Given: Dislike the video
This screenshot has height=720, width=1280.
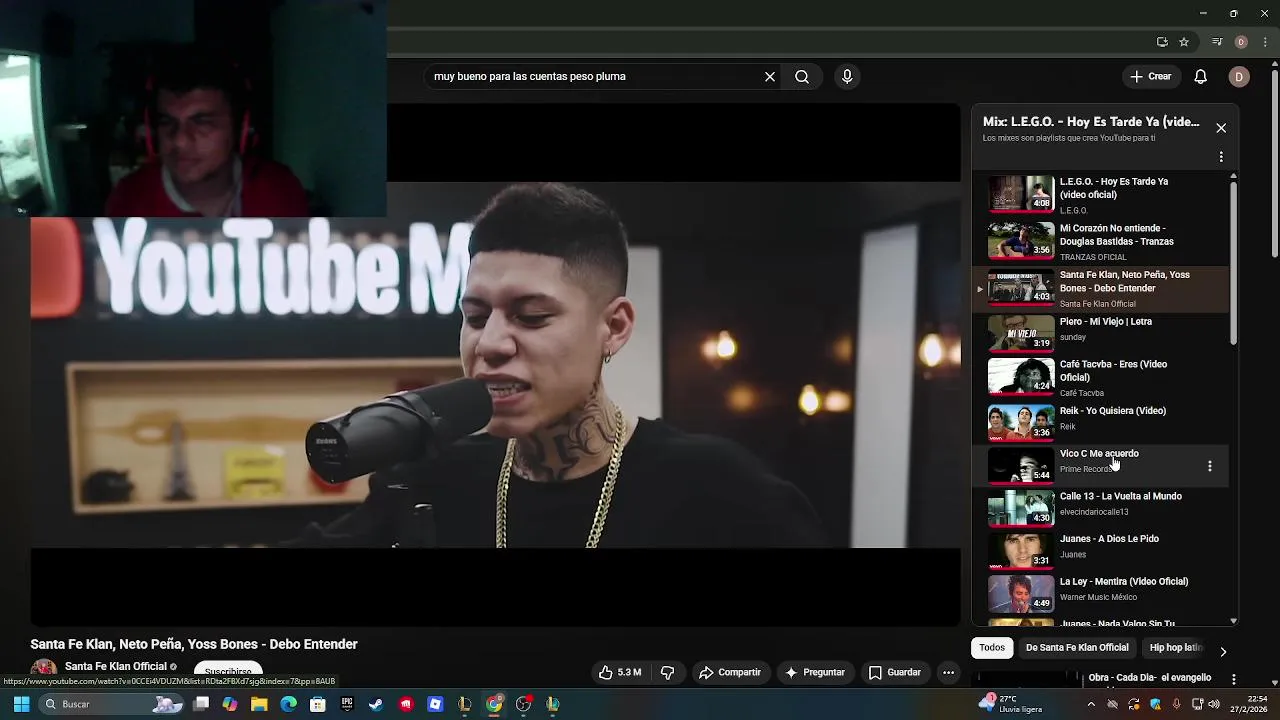Looking at the screenshot, I should [668, 673].
